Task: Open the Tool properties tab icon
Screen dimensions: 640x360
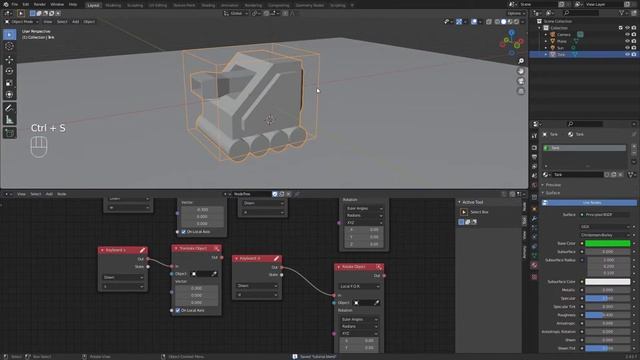Action: [534, 136]
